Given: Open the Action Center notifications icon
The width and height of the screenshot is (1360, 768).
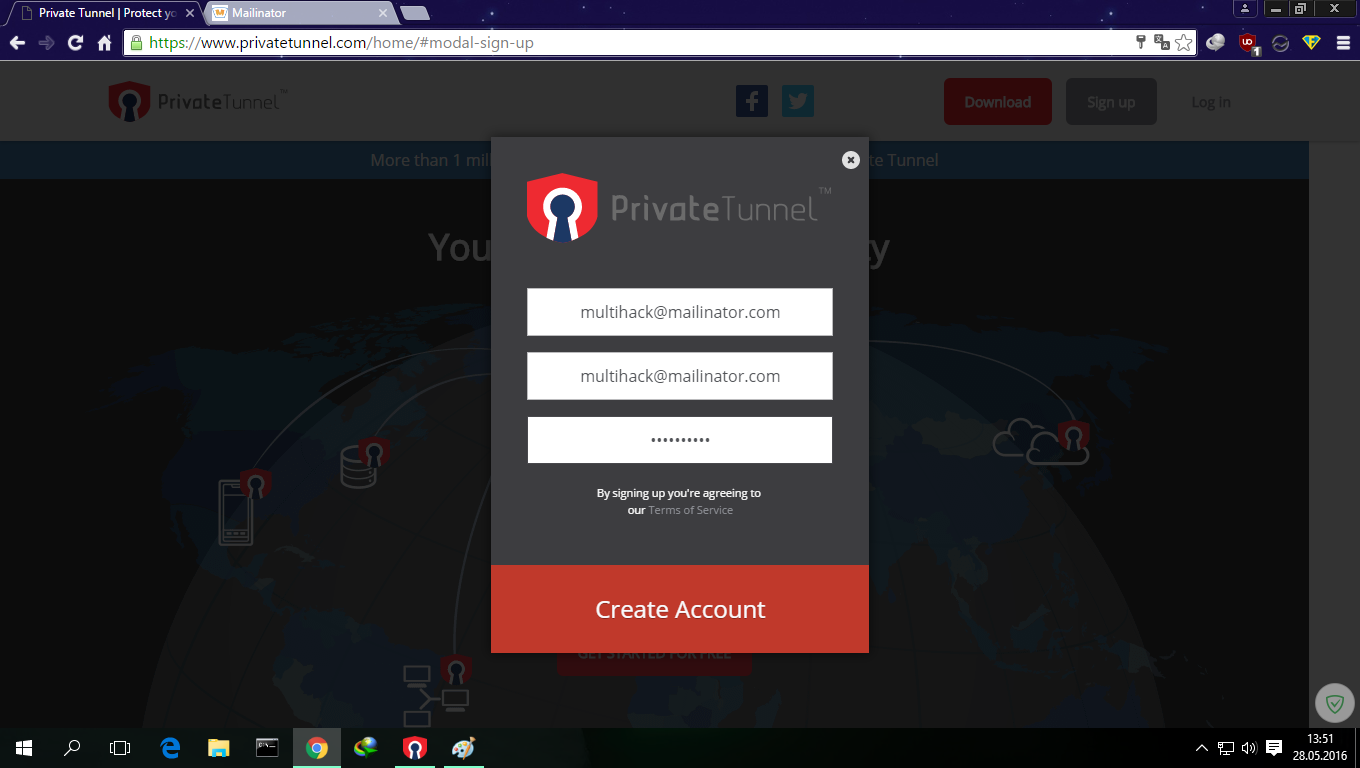Looking at the screenshot, I should [x=1274, y=747].
